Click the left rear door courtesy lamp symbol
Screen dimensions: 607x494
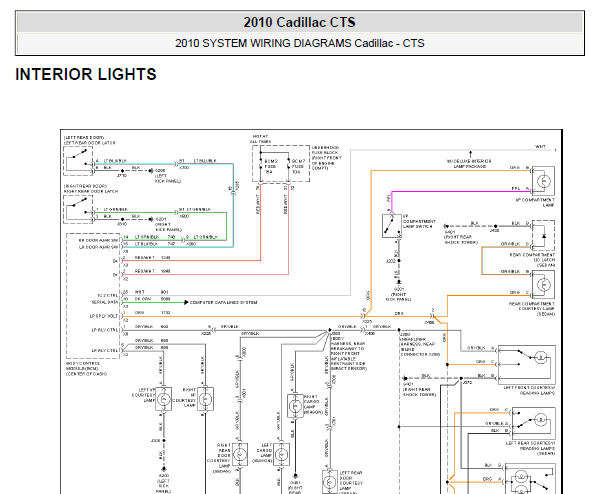pos(330,482)
